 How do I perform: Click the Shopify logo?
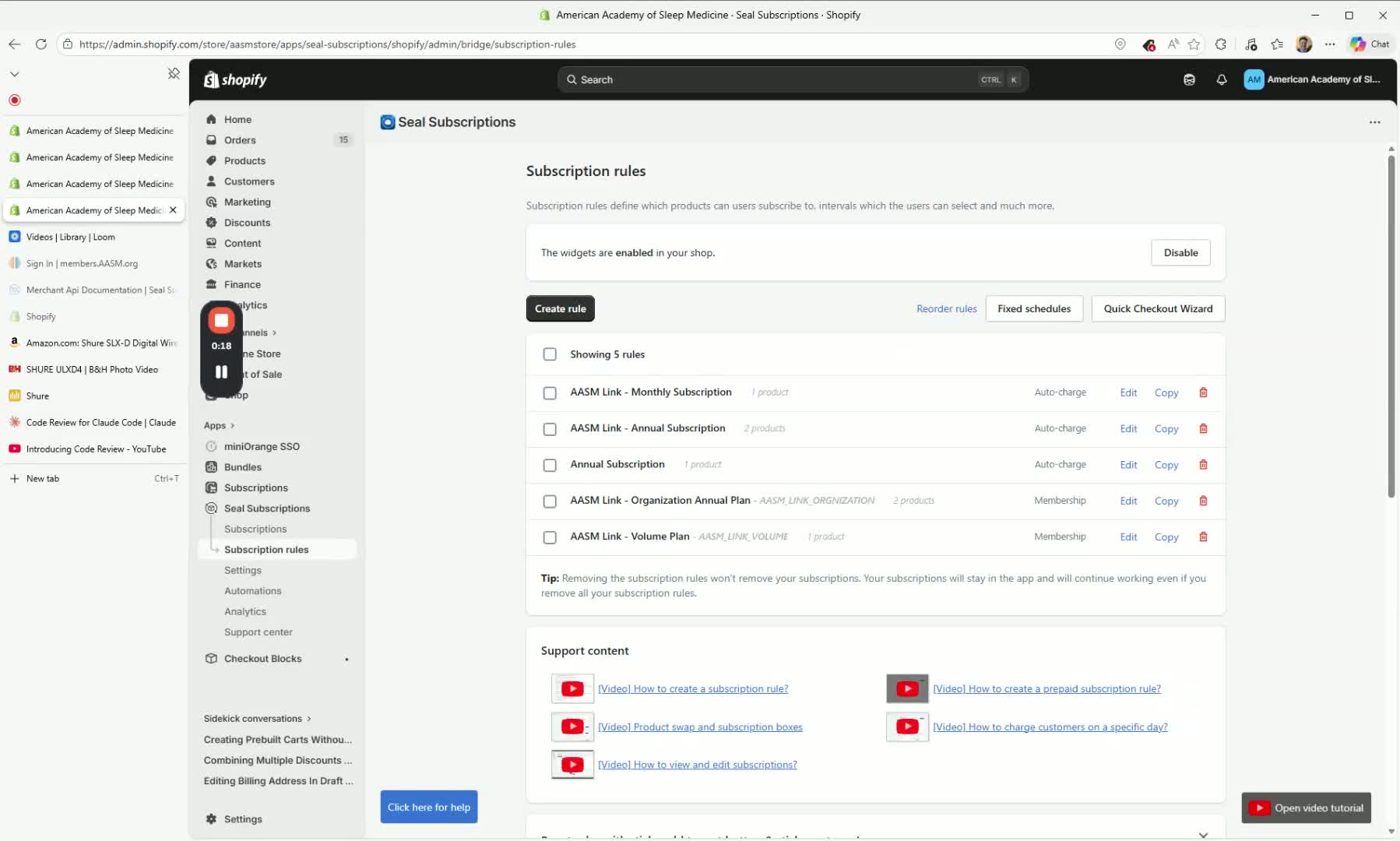coord(235,79)
